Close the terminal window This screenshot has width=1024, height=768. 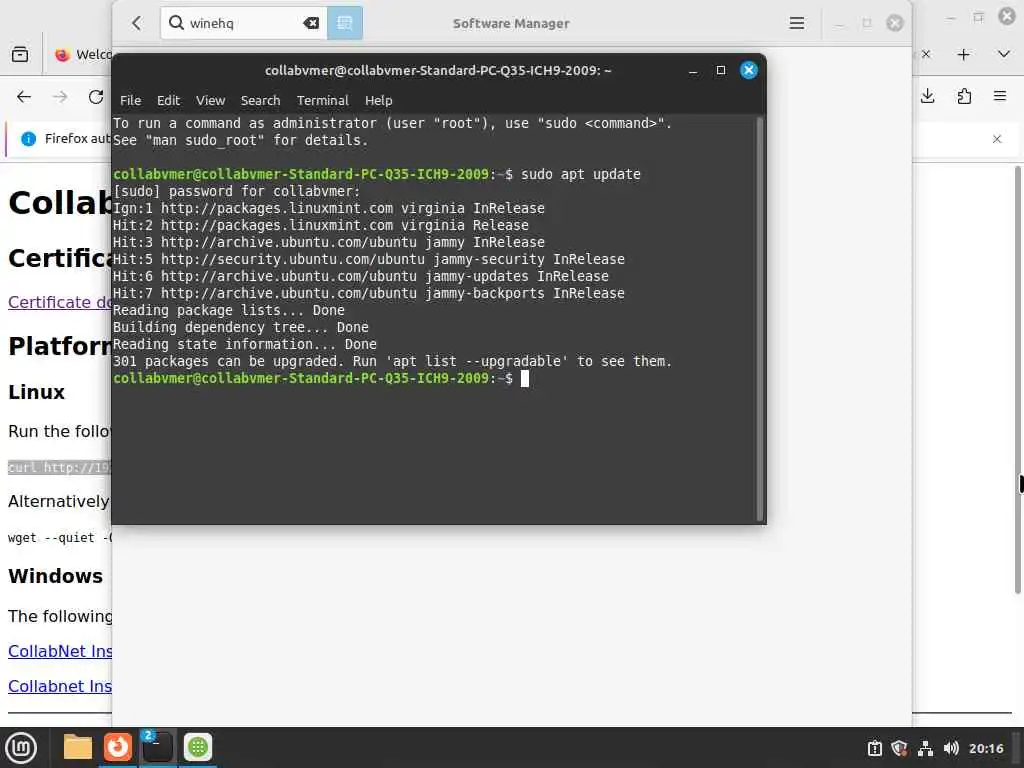click(x=748, y=70)
